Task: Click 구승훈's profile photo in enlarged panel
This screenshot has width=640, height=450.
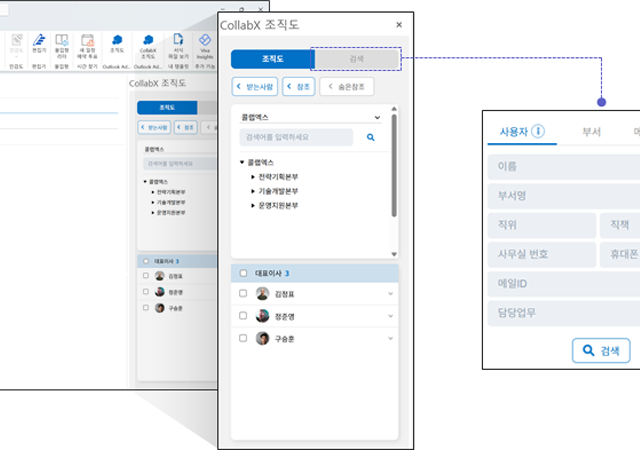Action: 262,338
